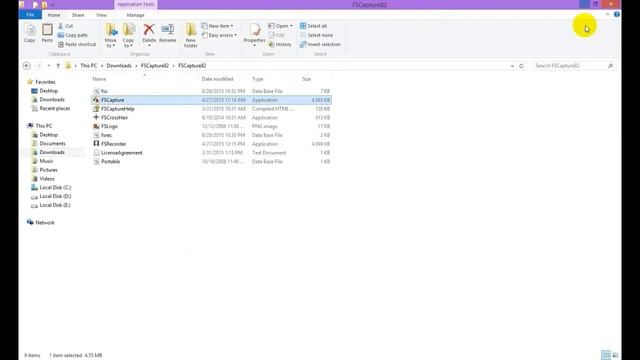
Task: Open Documents in navigation pane
Action: coord(52,144)
